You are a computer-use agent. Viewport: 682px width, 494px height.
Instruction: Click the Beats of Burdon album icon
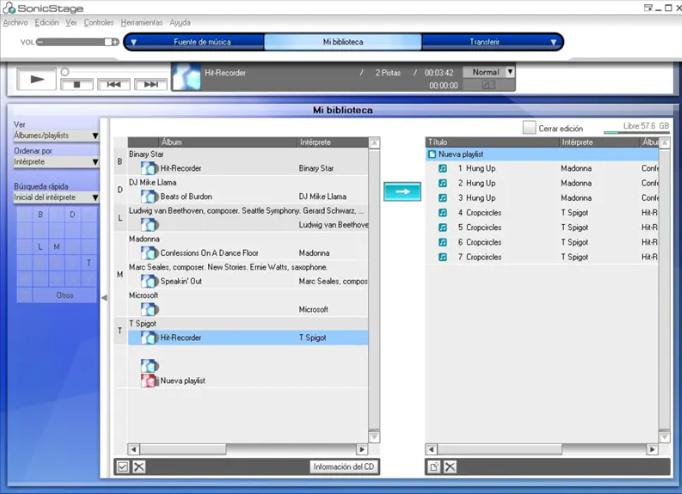coord(149,196)
